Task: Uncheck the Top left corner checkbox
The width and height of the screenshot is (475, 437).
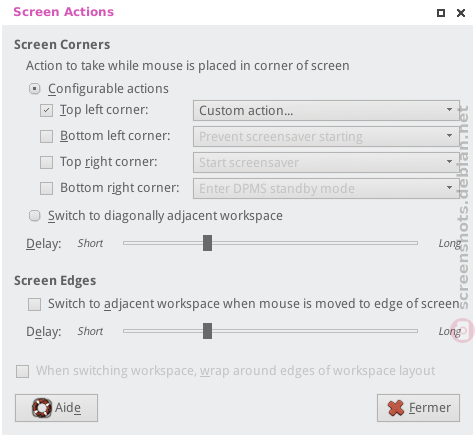Action: tap(46, 110)
